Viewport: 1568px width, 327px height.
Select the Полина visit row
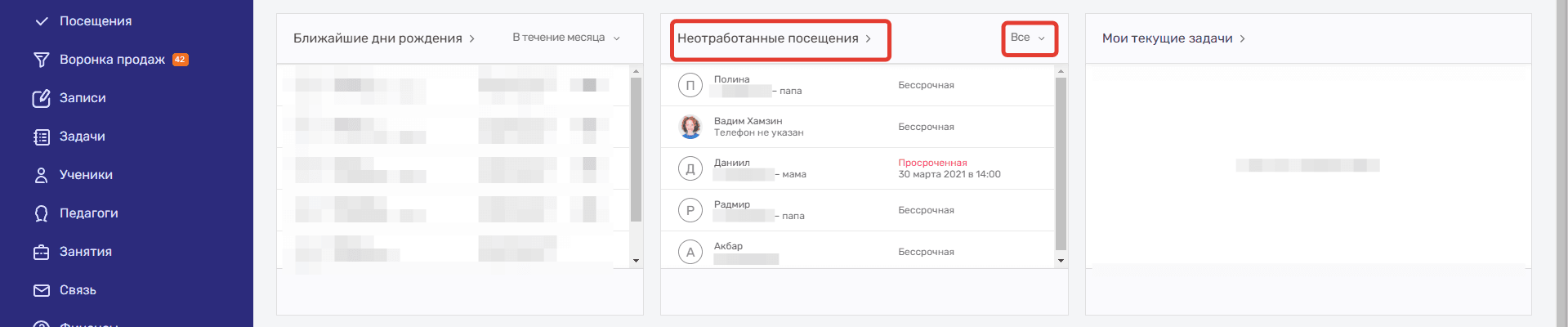856,85
